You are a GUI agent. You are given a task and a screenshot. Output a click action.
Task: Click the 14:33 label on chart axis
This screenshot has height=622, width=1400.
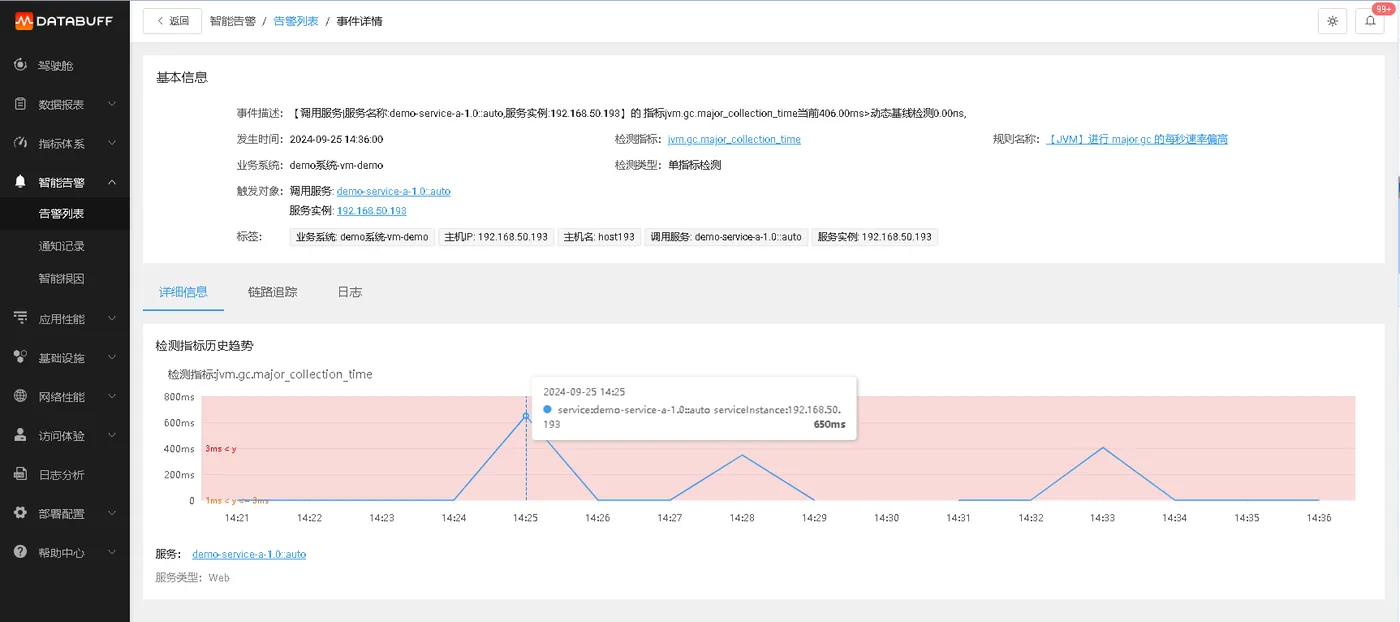(1103, 518)
